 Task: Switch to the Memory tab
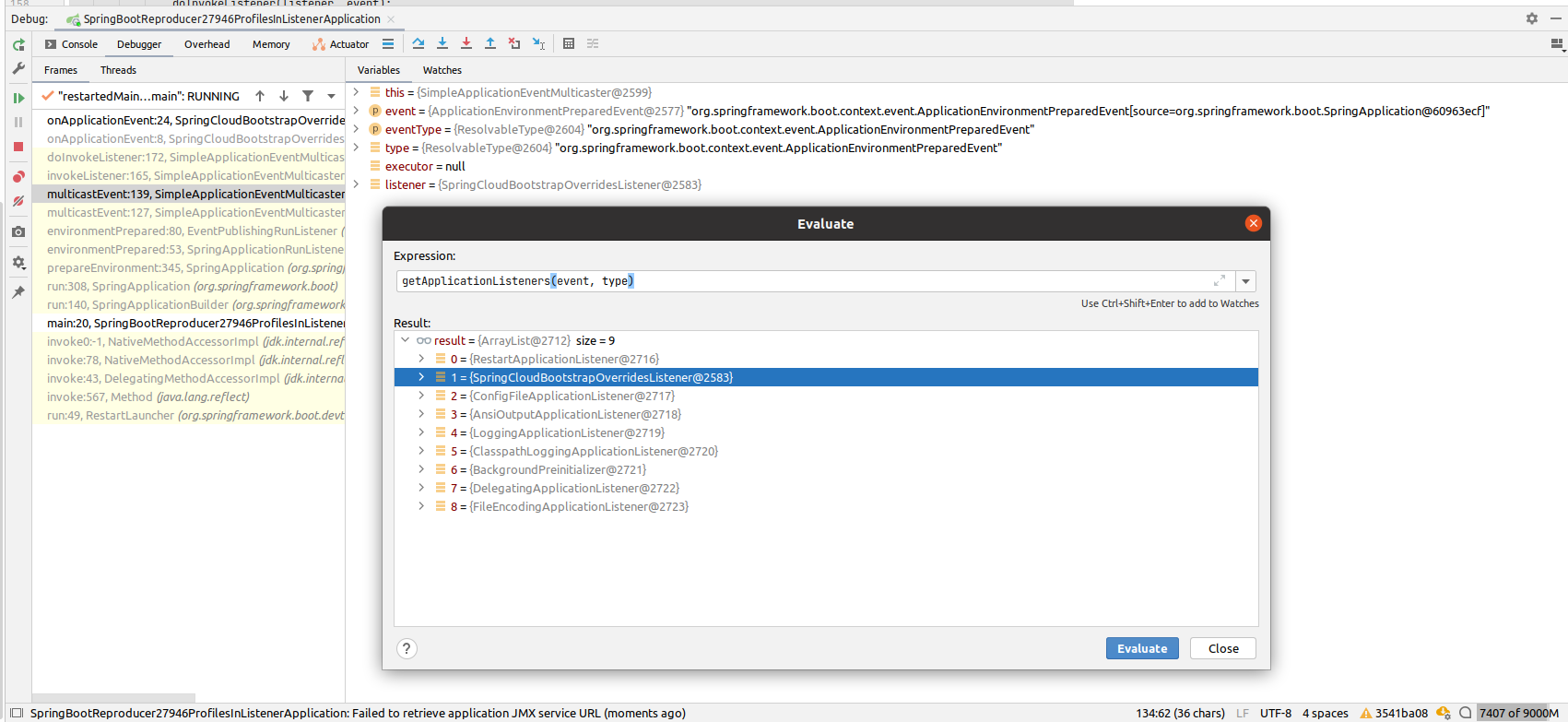[x=271, y=44]
